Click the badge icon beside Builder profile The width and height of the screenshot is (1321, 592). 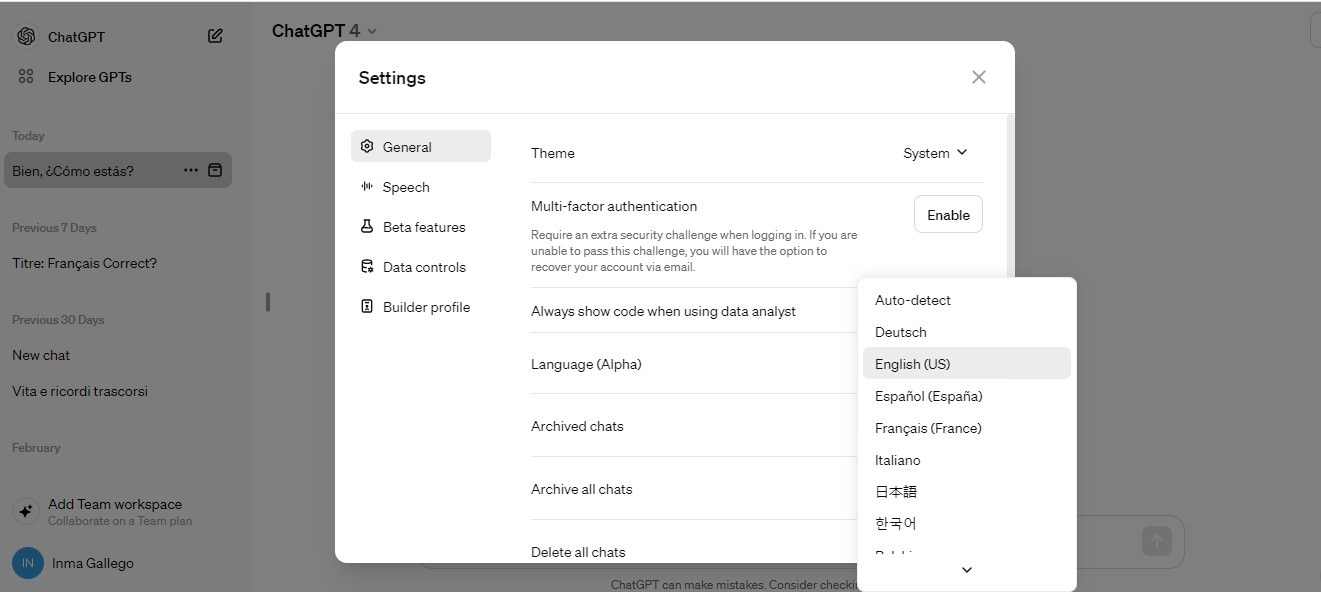coord(367,306)
